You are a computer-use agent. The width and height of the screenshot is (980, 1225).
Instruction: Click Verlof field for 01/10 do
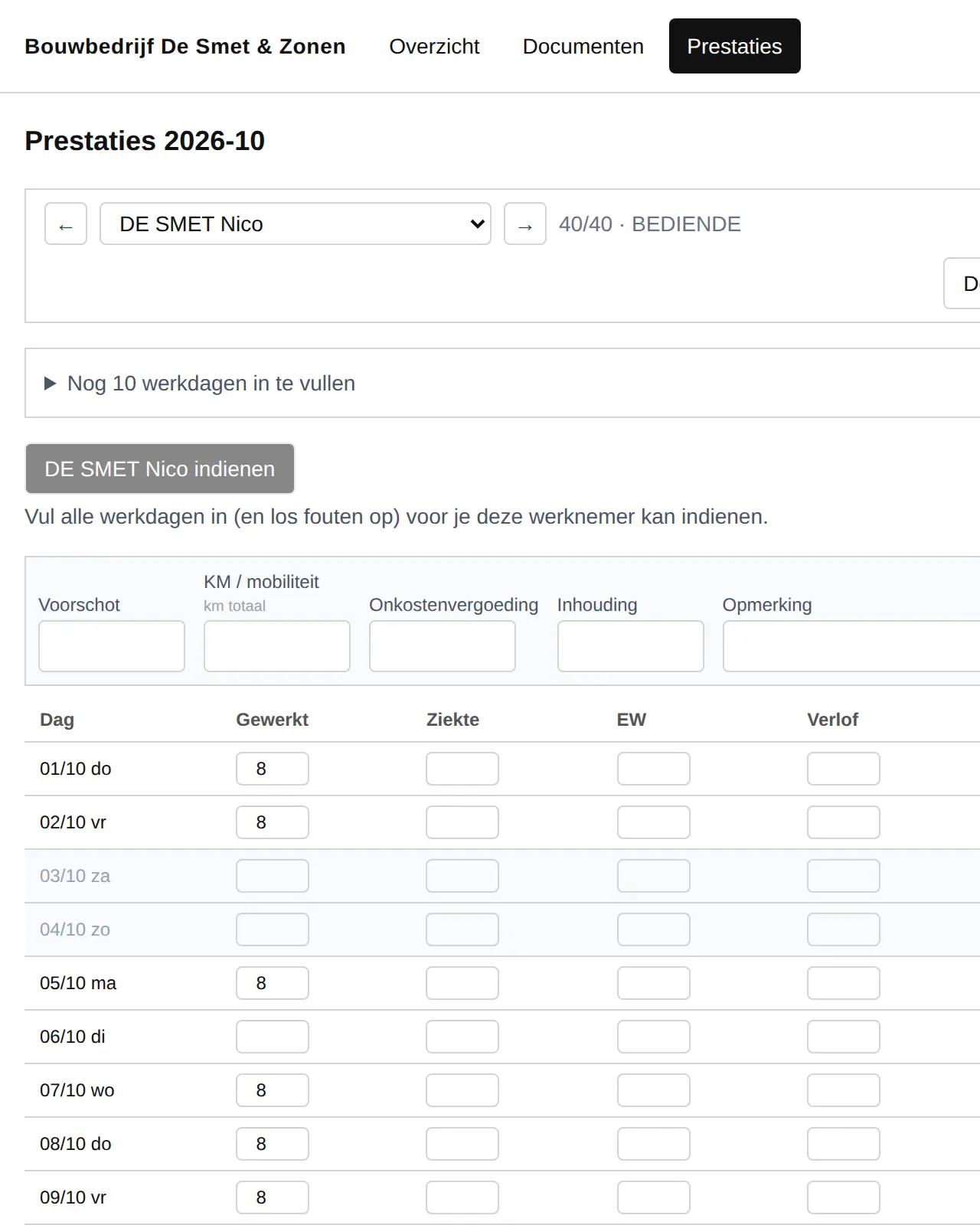pyautogui.click(x=844, y=769)
